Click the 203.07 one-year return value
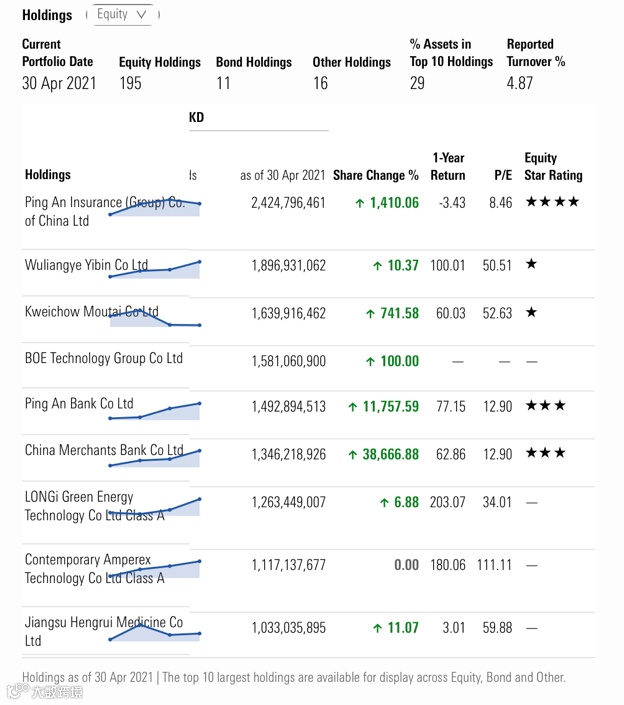The image size is (624, 705). pos(448,502)
